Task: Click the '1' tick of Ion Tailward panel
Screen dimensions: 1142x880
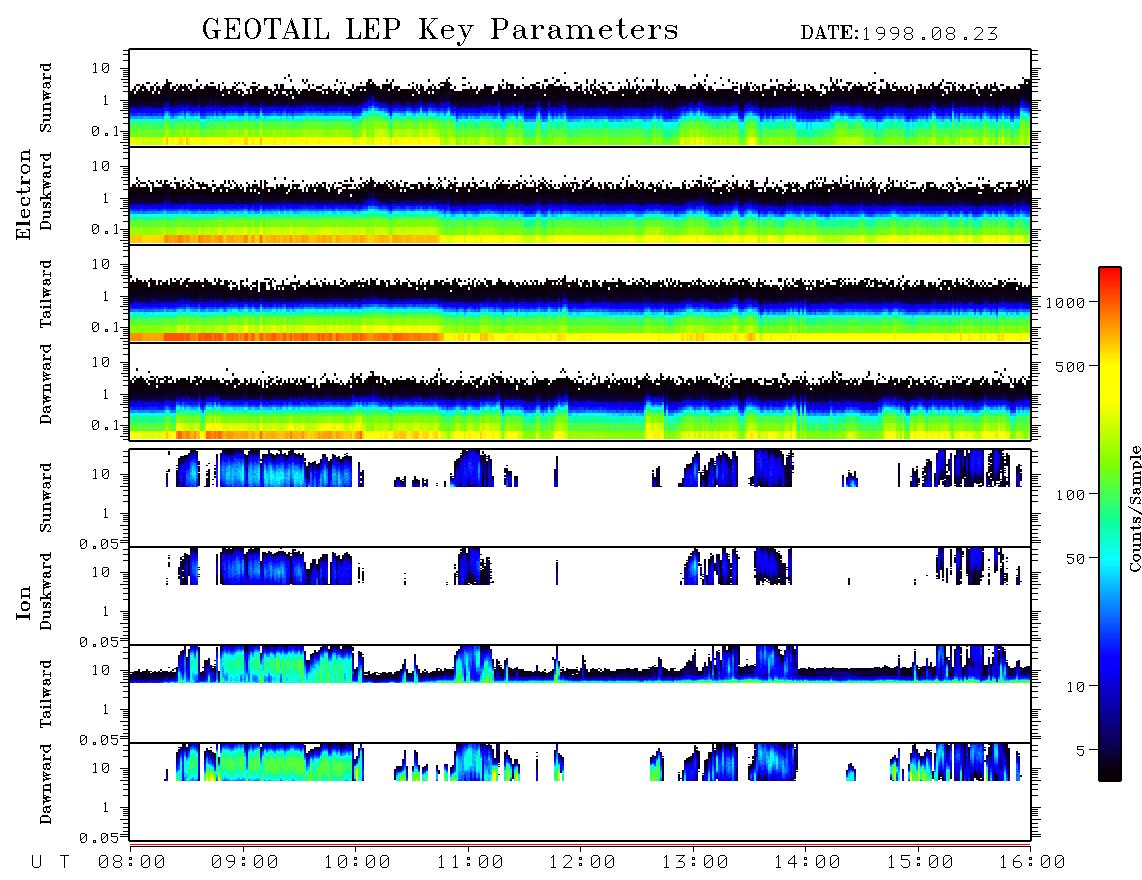Action: tap(105, 709)
